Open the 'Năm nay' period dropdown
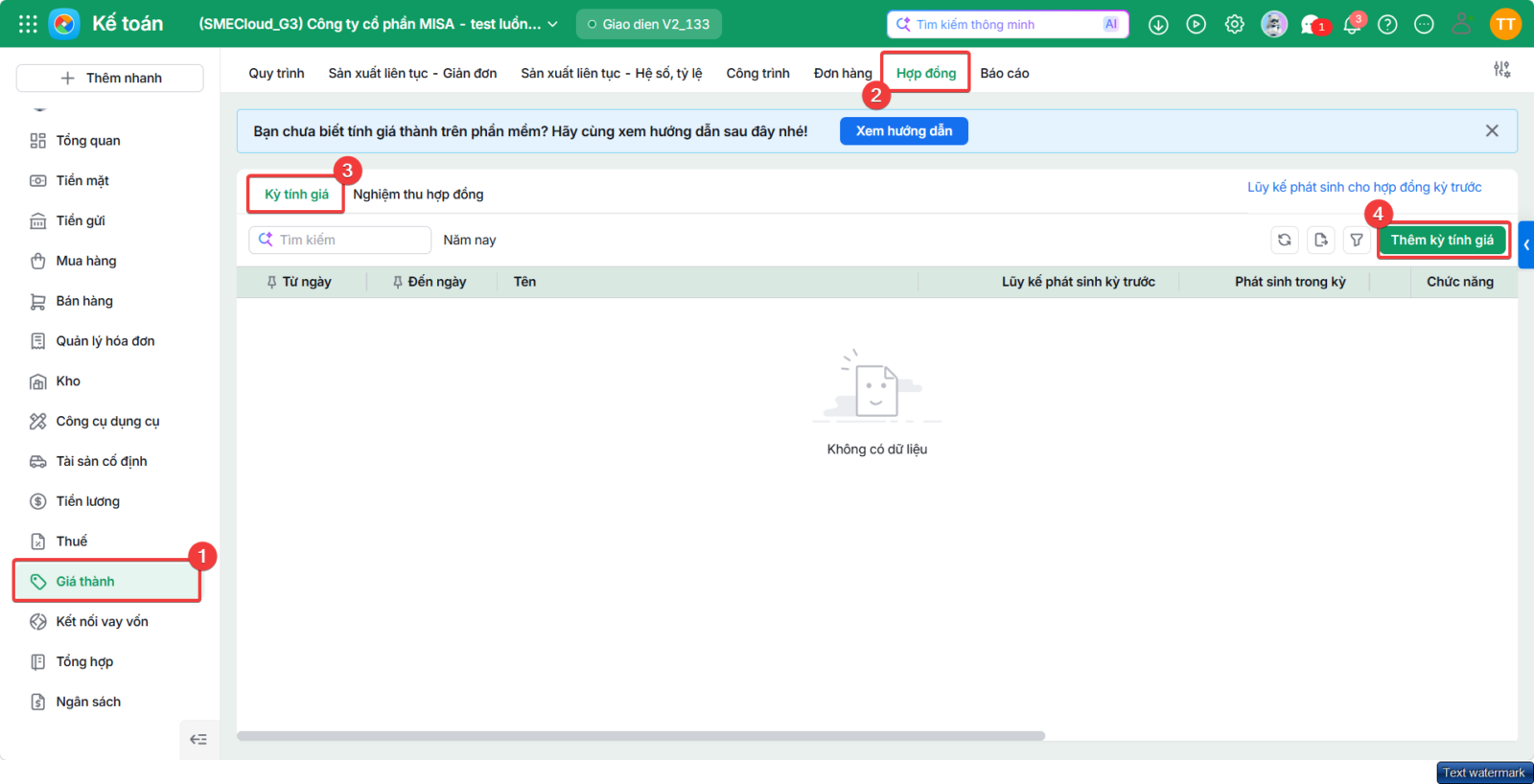 pyautogui.click(x=470, y=240)
